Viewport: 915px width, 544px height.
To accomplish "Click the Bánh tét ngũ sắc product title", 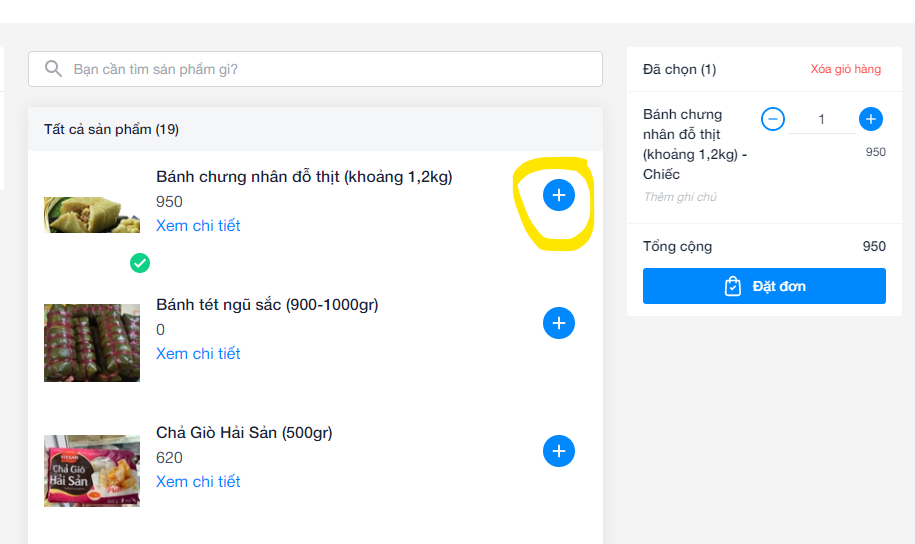I will click(267, 304).
